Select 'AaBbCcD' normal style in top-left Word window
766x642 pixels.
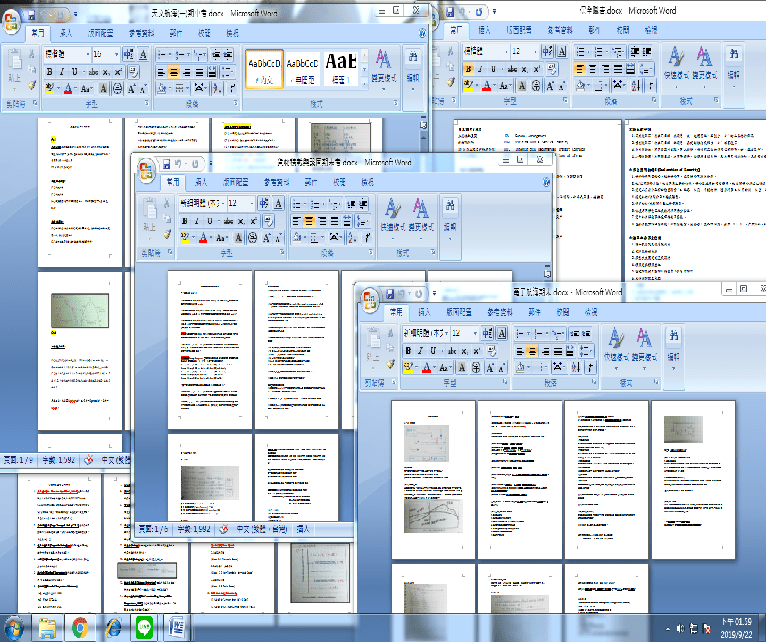coord(264,69)
